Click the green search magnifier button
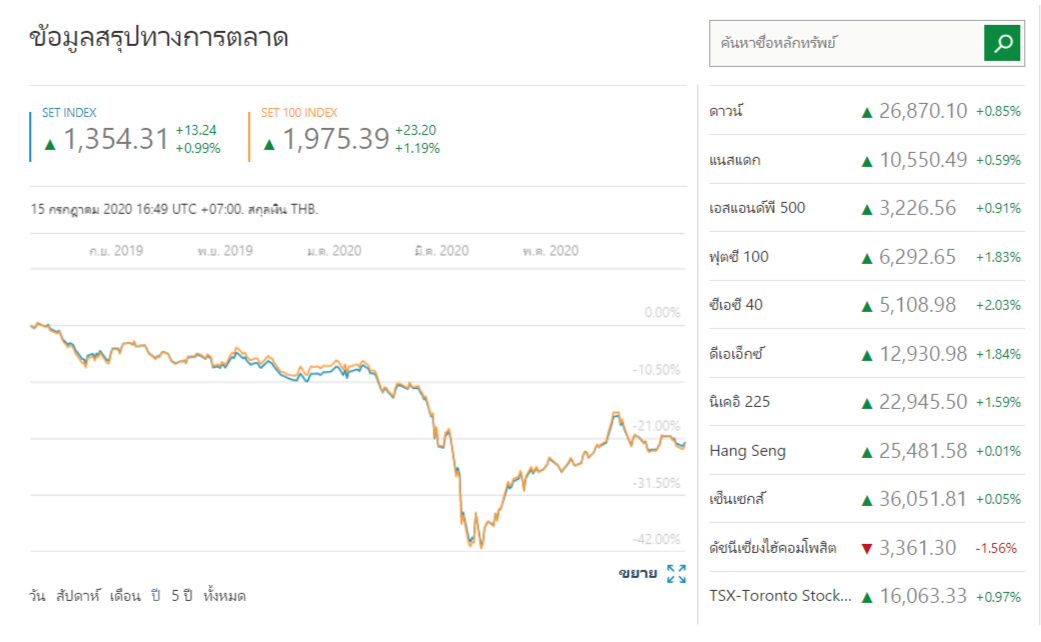The image size is (1041, 642). pos(1004,43)
